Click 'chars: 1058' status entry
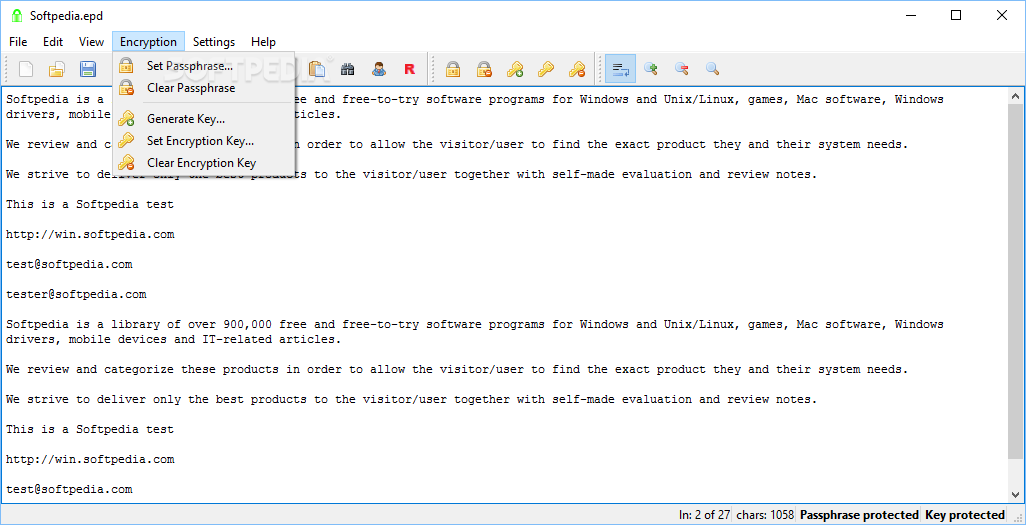This screenshot has height=525, width=1026. (x=765, y=515)
